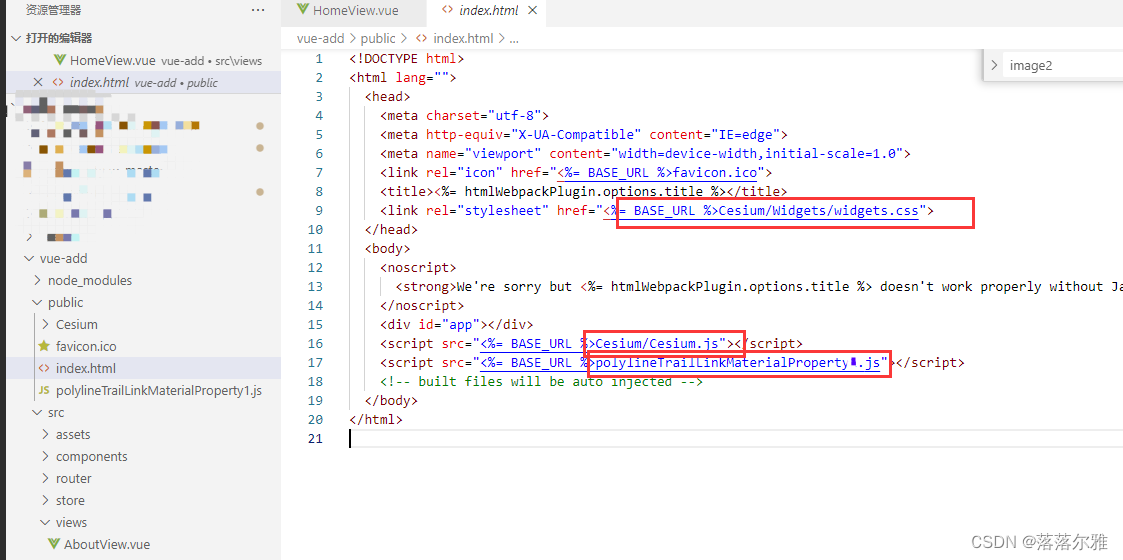Click the Vue icon beside AboutView.vue
1123x560 pixels.
[53, 544]
